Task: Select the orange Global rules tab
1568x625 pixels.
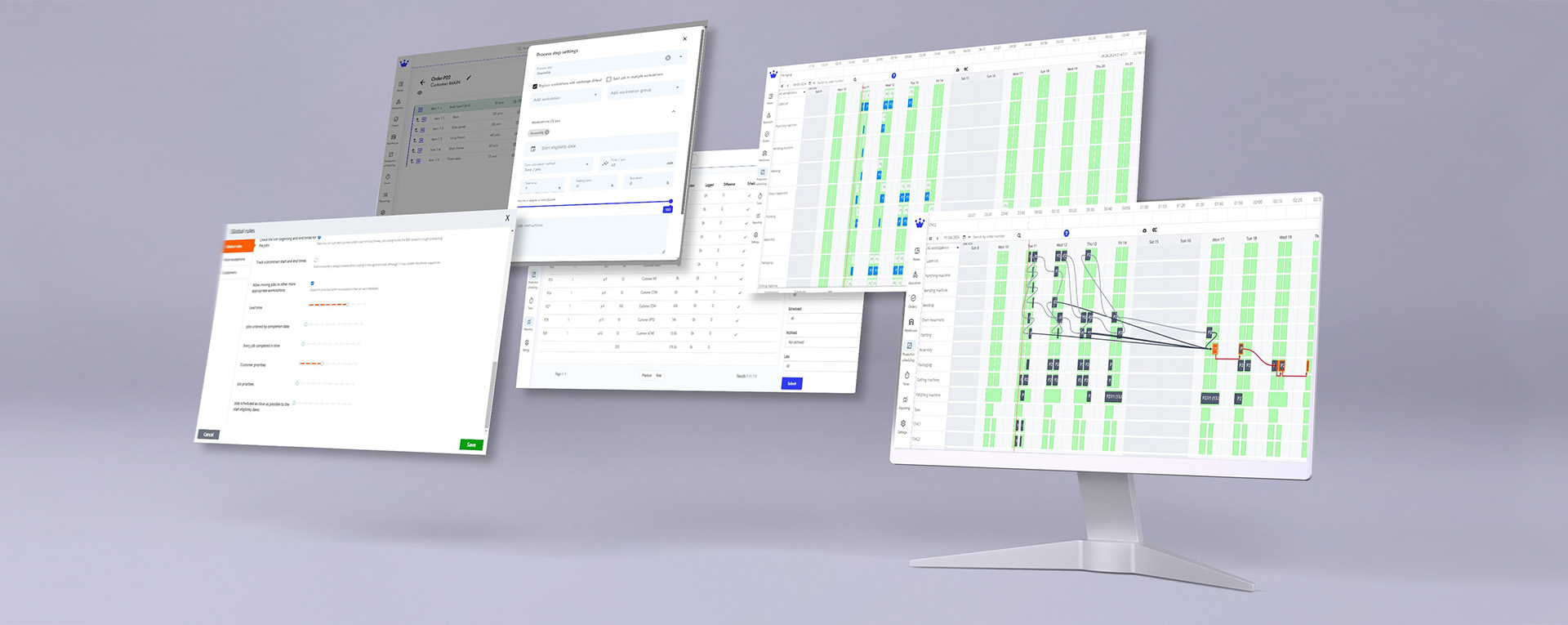Action: click(238, 246)
